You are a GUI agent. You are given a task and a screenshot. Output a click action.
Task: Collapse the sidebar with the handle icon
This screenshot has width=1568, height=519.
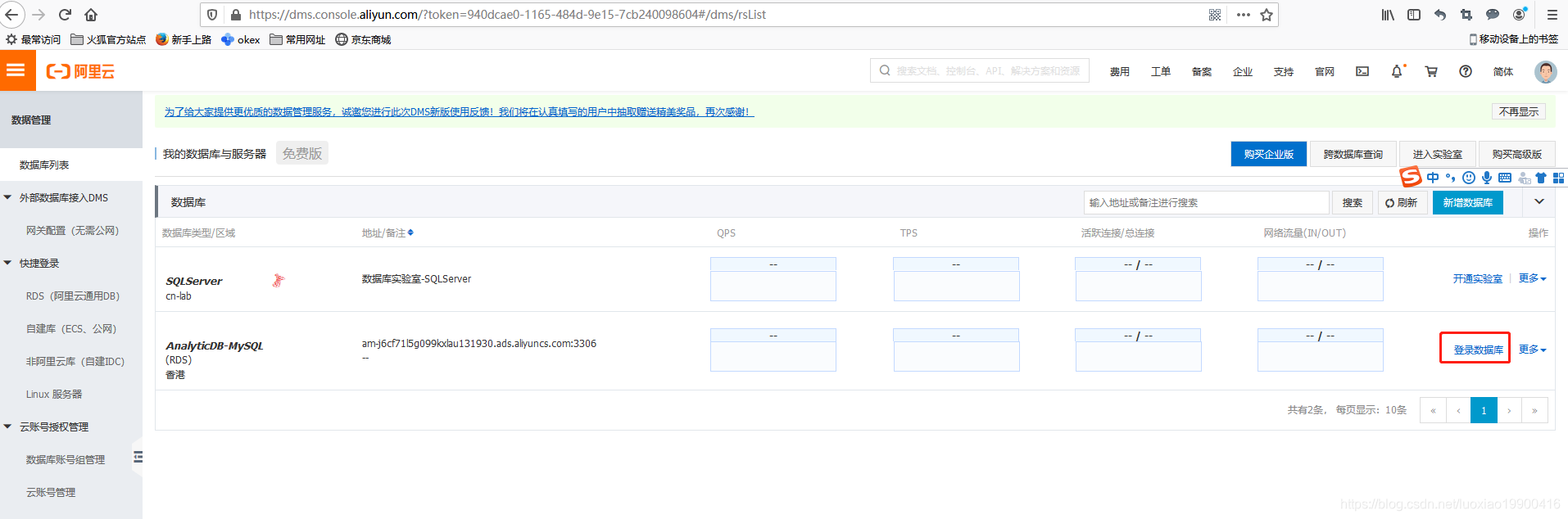[138, 457]
